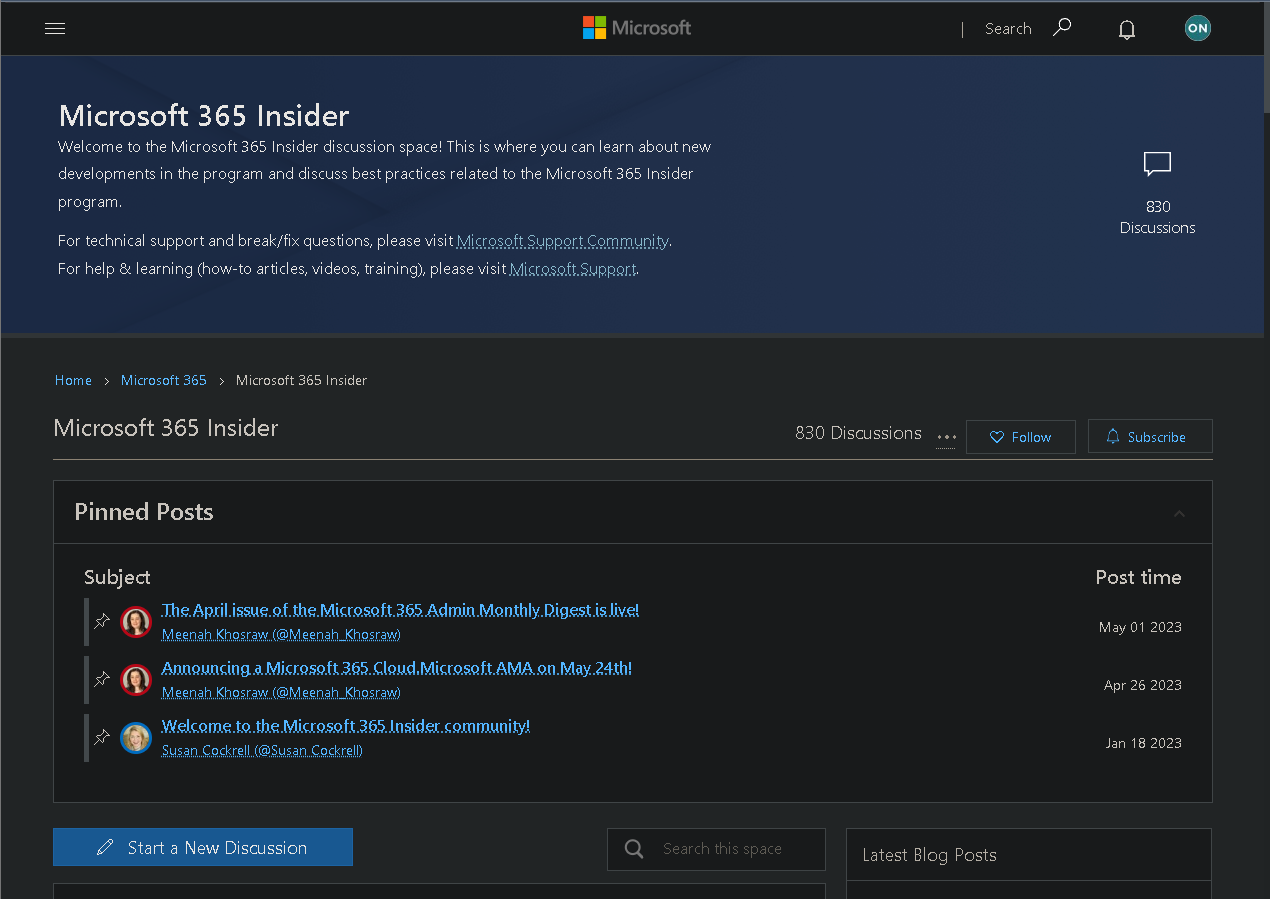Viewport: 1270px width, 899px height.
Task: Open Meenah Khosraw profile under AMA post
Action: [x=281, y=692]
